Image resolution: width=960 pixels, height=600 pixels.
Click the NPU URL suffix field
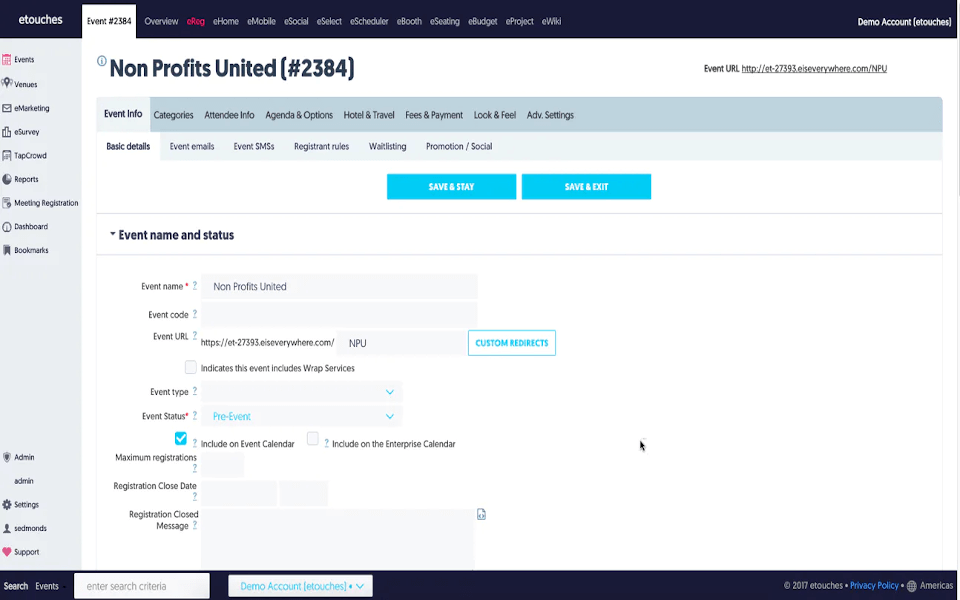click(x=401, y=343)
